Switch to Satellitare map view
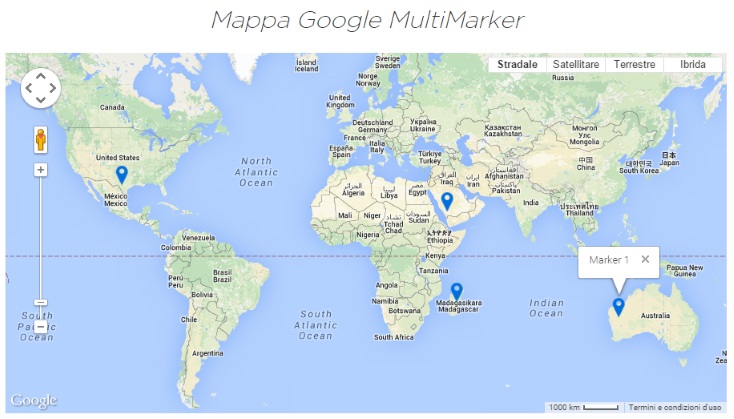This screenshot has height=419, width=734. coord(575,64)
